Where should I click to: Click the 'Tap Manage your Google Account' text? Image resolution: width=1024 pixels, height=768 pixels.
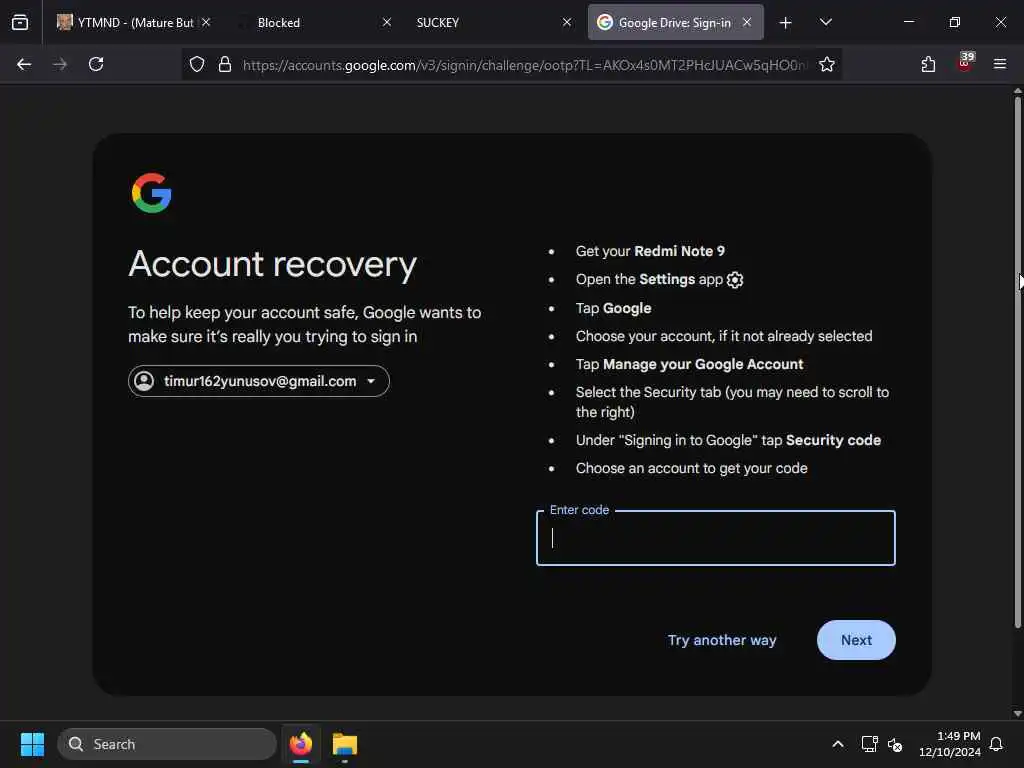[x=689, y=364]
